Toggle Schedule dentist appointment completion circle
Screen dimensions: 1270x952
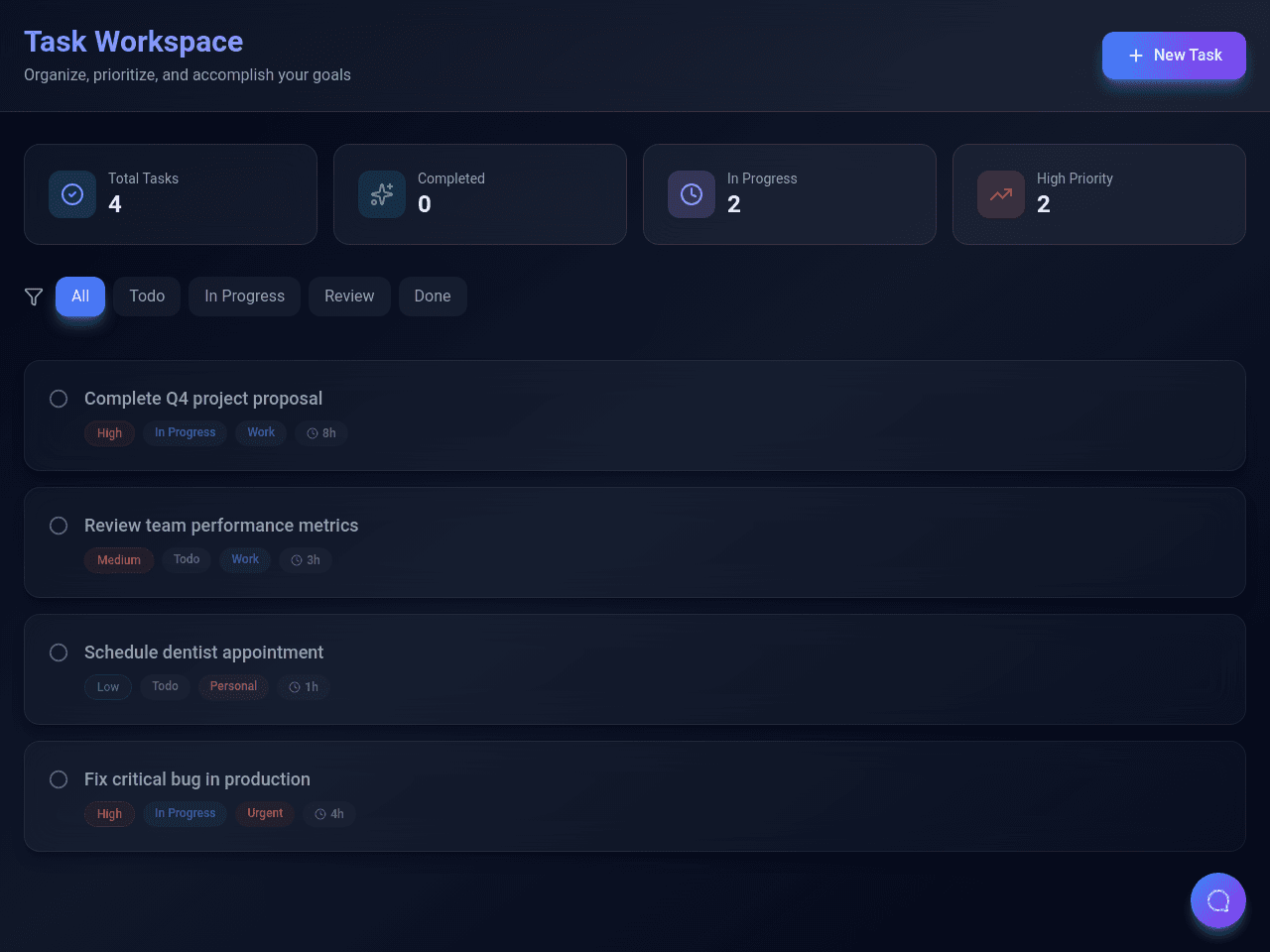coord(59,653)
